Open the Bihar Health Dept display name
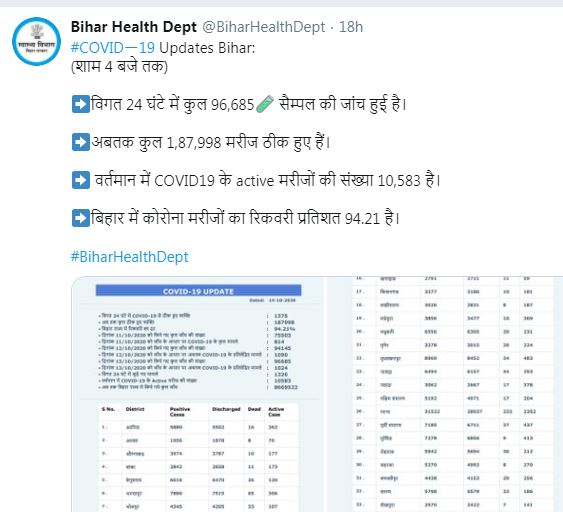Viewport: 563px width, 512px height. pos(134,27)
